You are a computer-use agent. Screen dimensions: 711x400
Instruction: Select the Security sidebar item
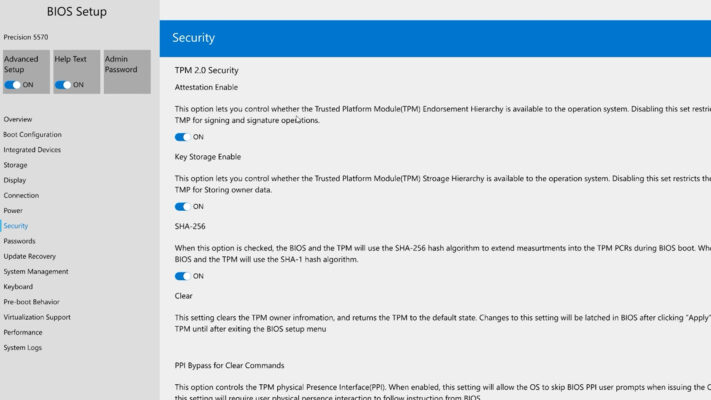point(16,226)
